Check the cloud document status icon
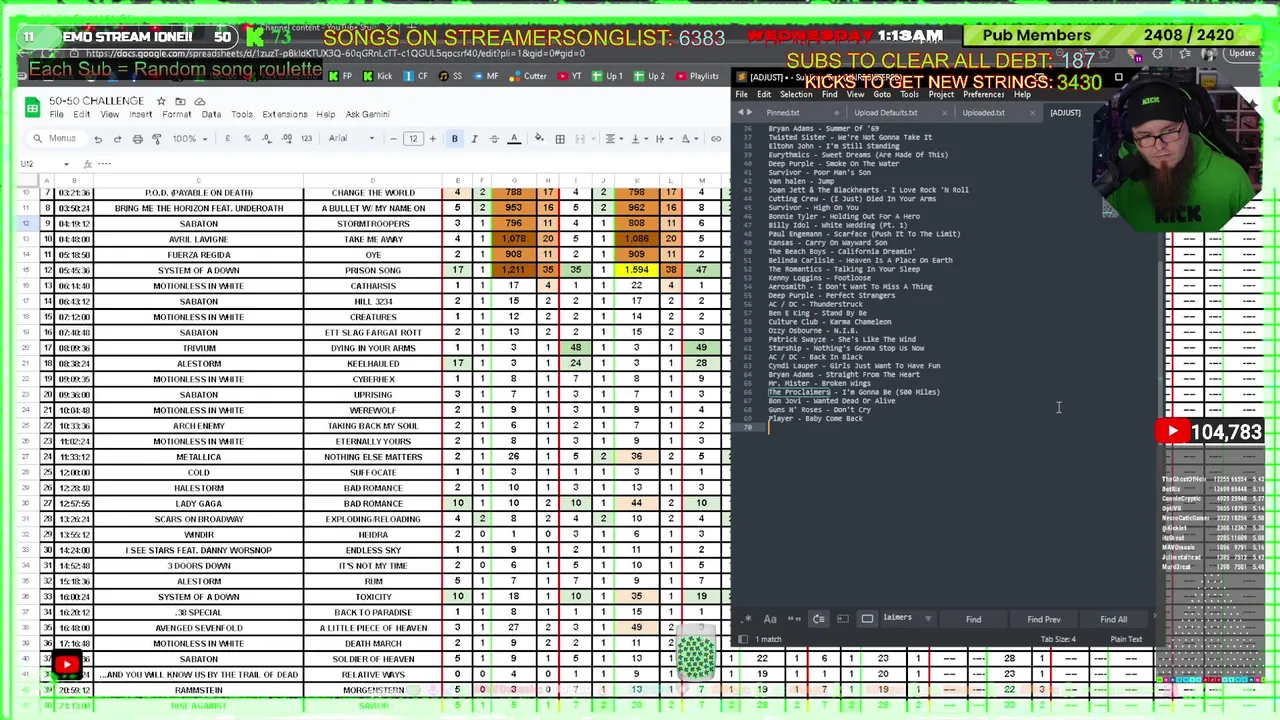Viewport: 1280px width, 720px height. (199, 101)
